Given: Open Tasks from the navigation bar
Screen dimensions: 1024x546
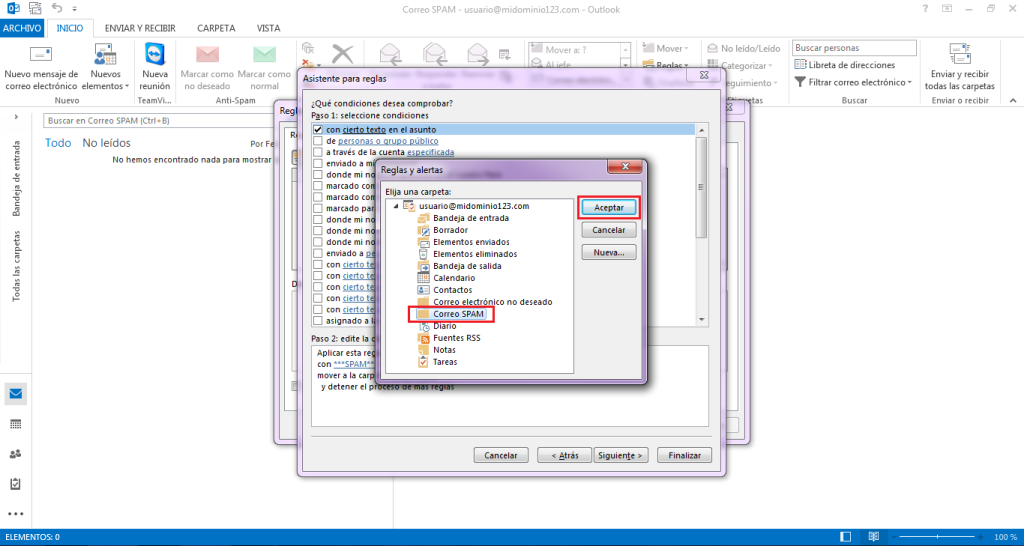Looking at the screenshot, I should [x=16, y=484].
